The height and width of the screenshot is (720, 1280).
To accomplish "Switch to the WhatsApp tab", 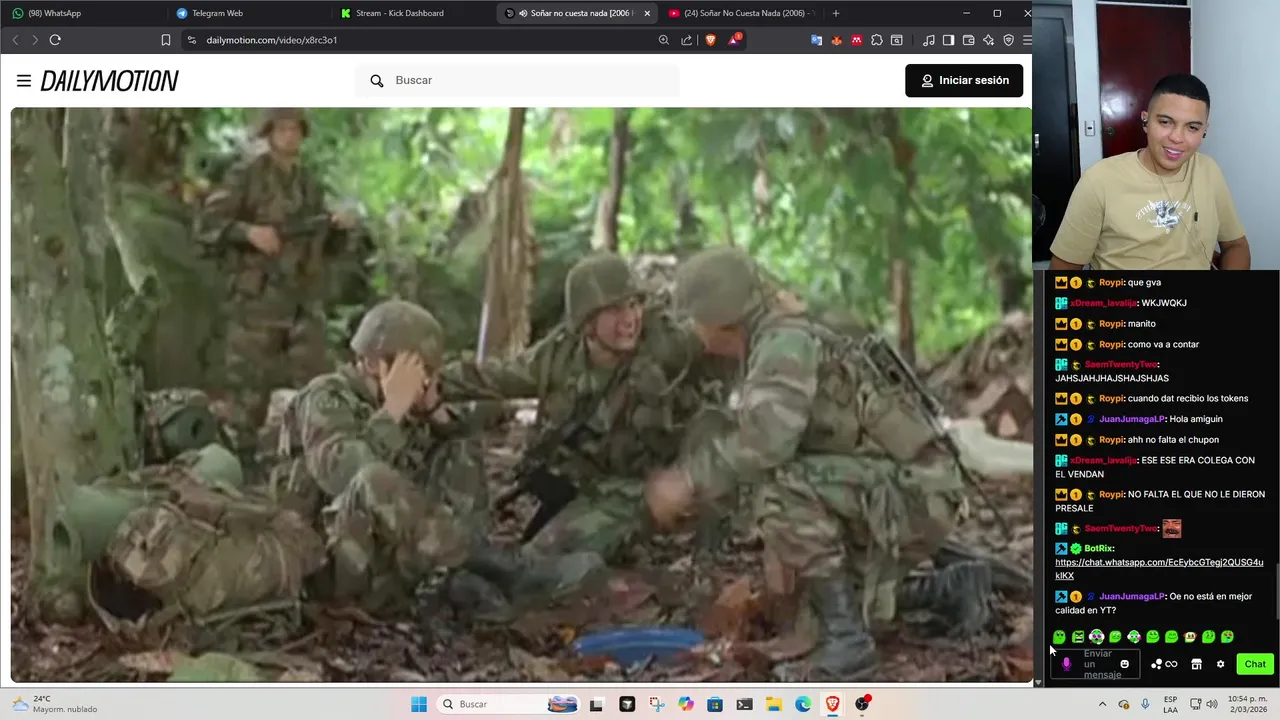I will click(x=80, y=13).
